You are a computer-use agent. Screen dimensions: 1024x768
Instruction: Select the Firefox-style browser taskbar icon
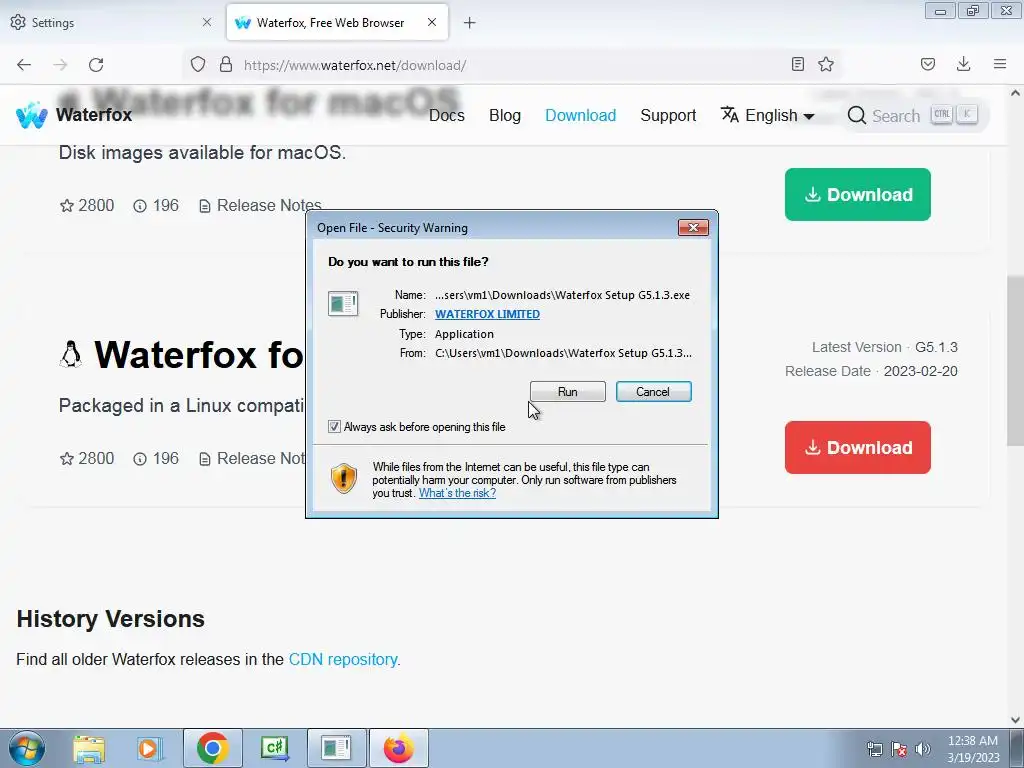(398, 748)
